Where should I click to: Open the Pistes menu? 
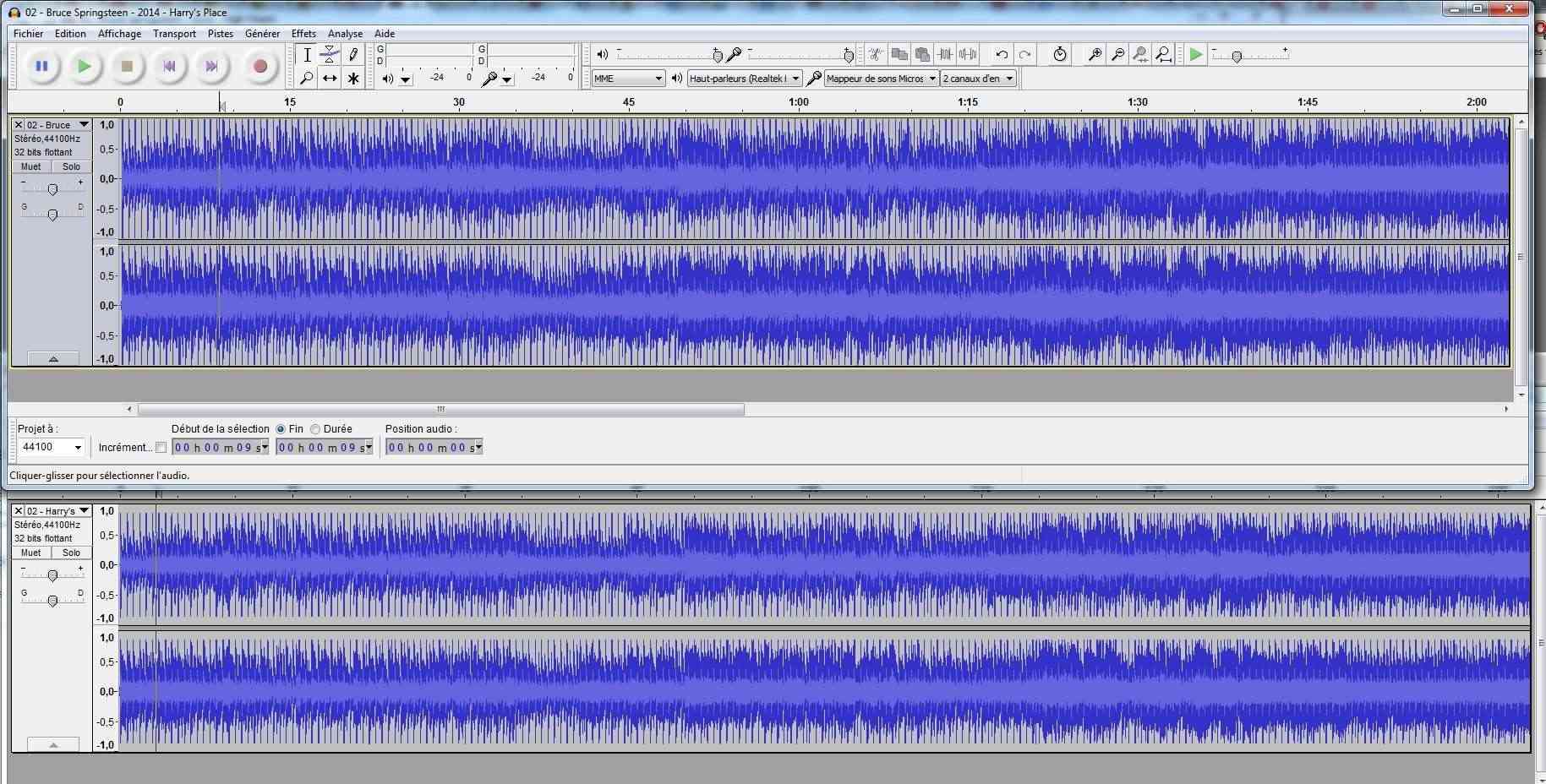[x=221, y=34]
